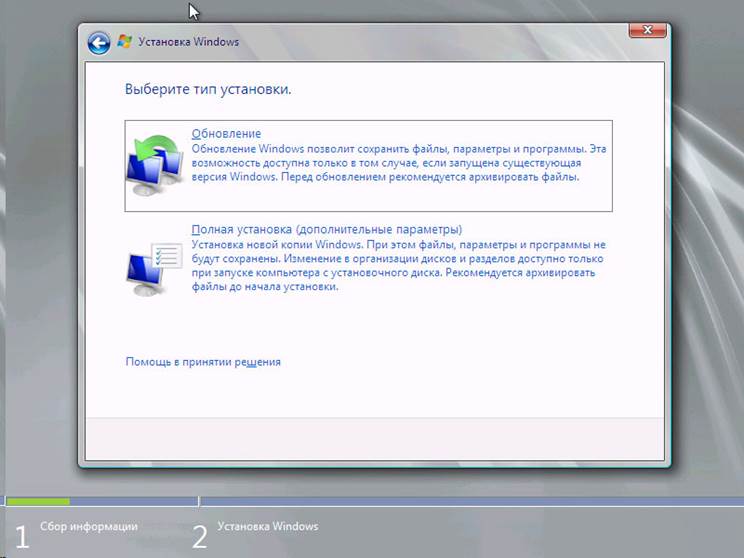Click the heading Выберите тип установки

click(x=208, y=89)
